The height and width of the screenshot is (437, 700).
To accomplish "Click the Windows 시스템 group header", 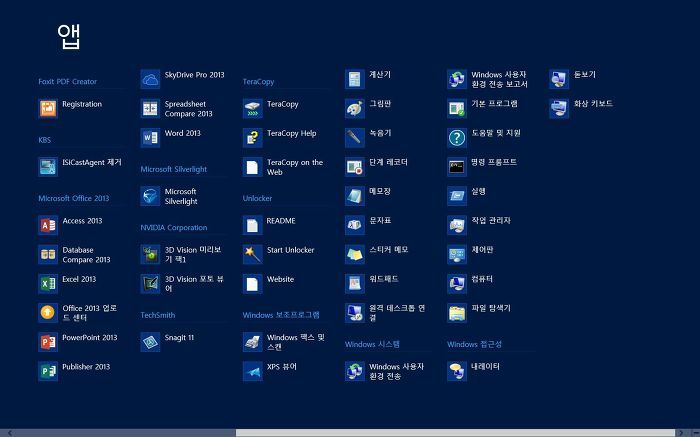I will (x=372, y=344).
